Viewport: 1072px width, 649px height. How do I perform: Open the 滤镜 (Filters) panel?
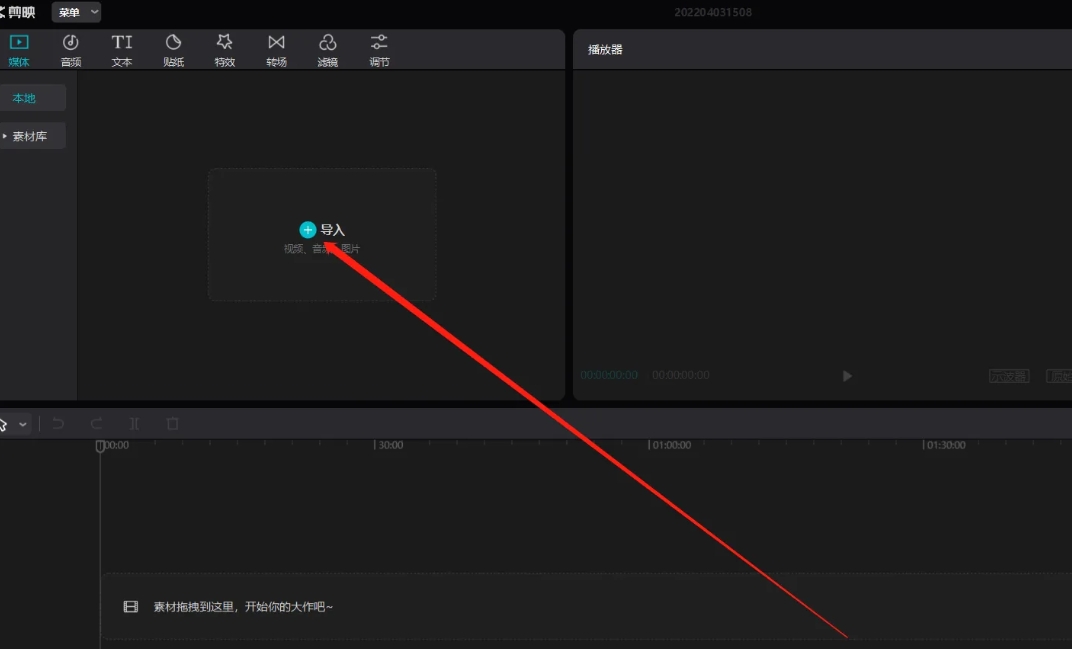coord(328,50)
